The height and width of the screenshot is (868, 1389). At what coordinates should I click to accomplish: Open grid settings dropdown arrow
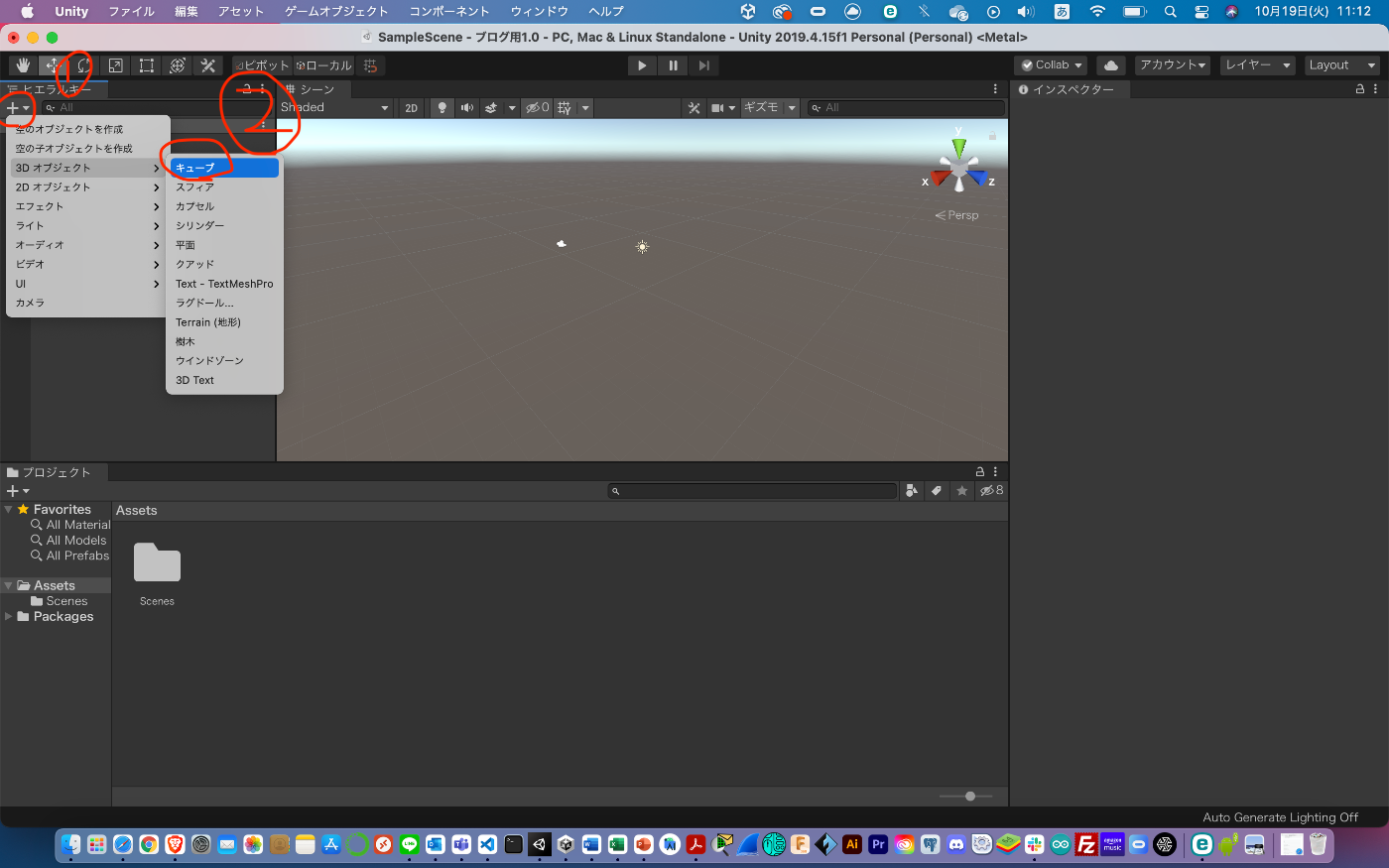585,108
